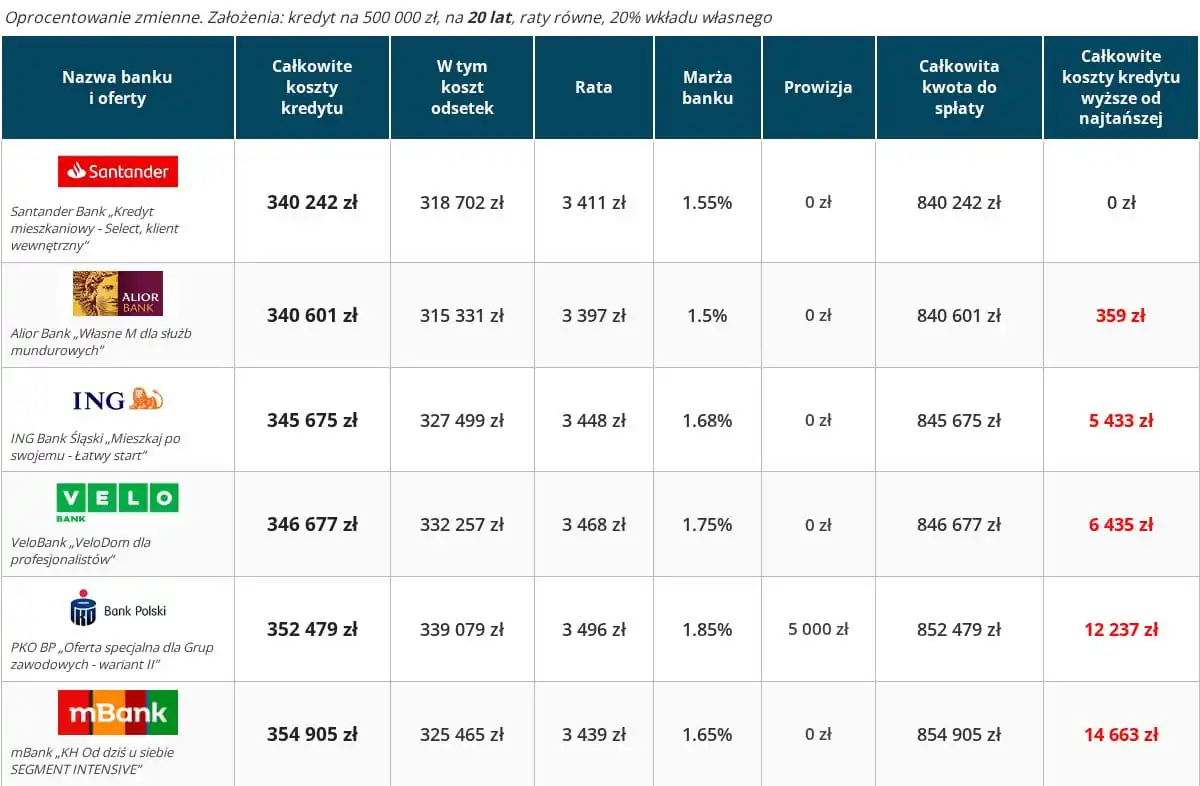Open the Santander Kredyt mieszkaniowy offer description
The image size is (1200, 786).
click(x=95, y=228)
